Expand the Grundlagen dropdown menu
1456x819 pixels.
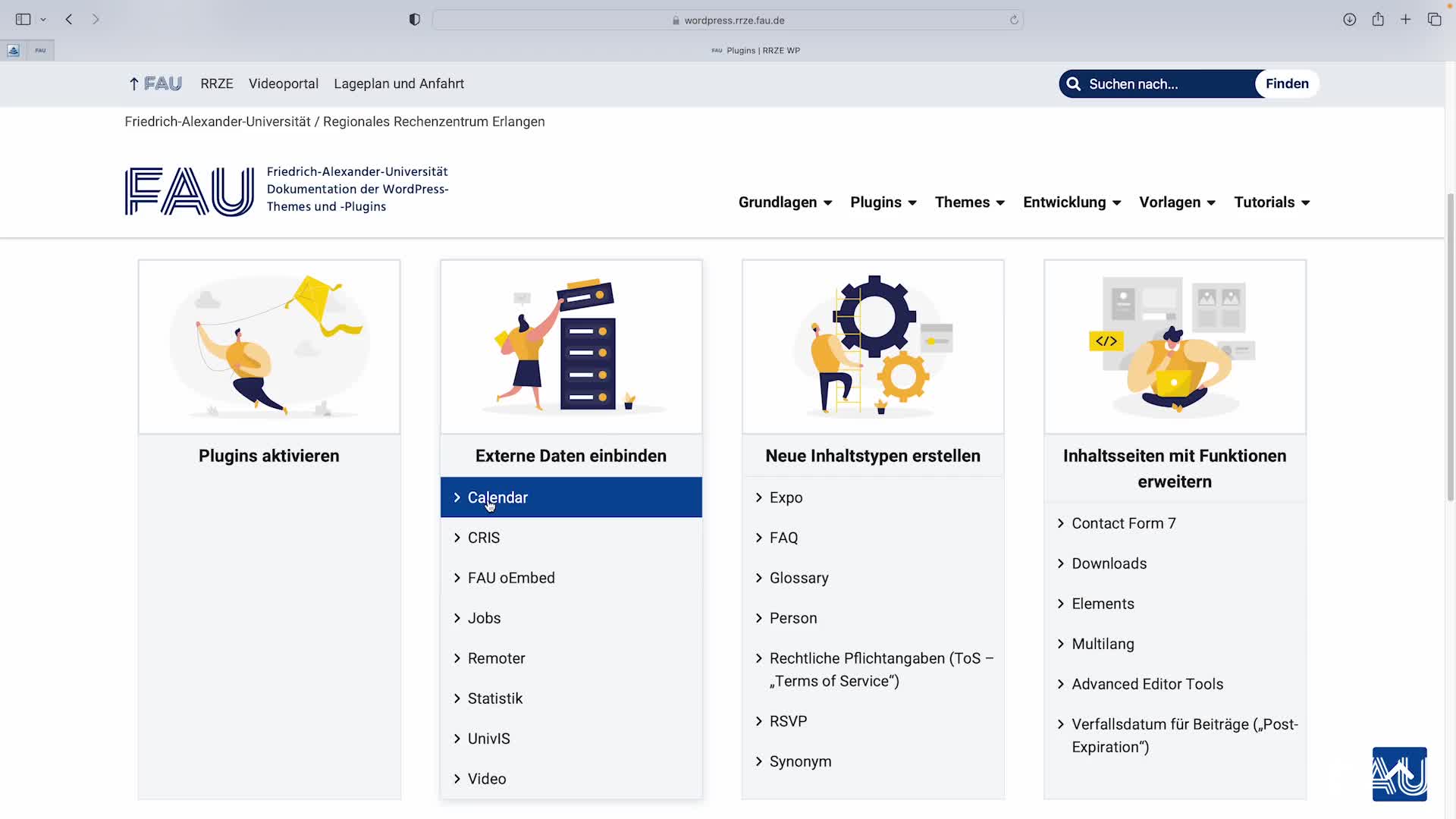[x=785, y=202]
